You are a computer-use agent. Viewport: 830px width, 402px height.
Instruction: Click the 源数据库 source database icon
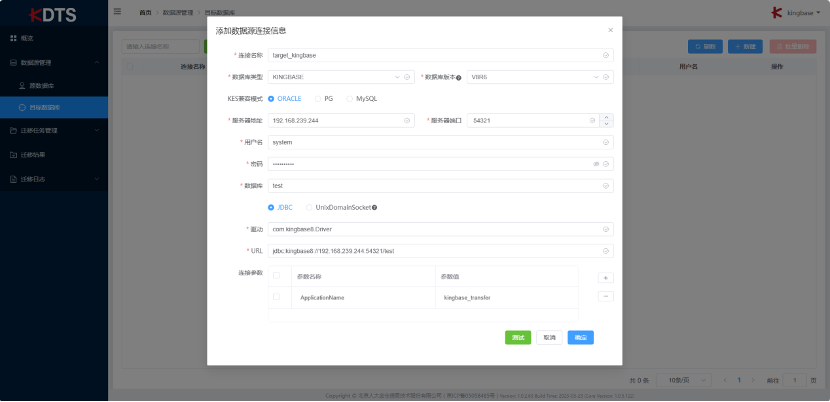pos(22,85)
